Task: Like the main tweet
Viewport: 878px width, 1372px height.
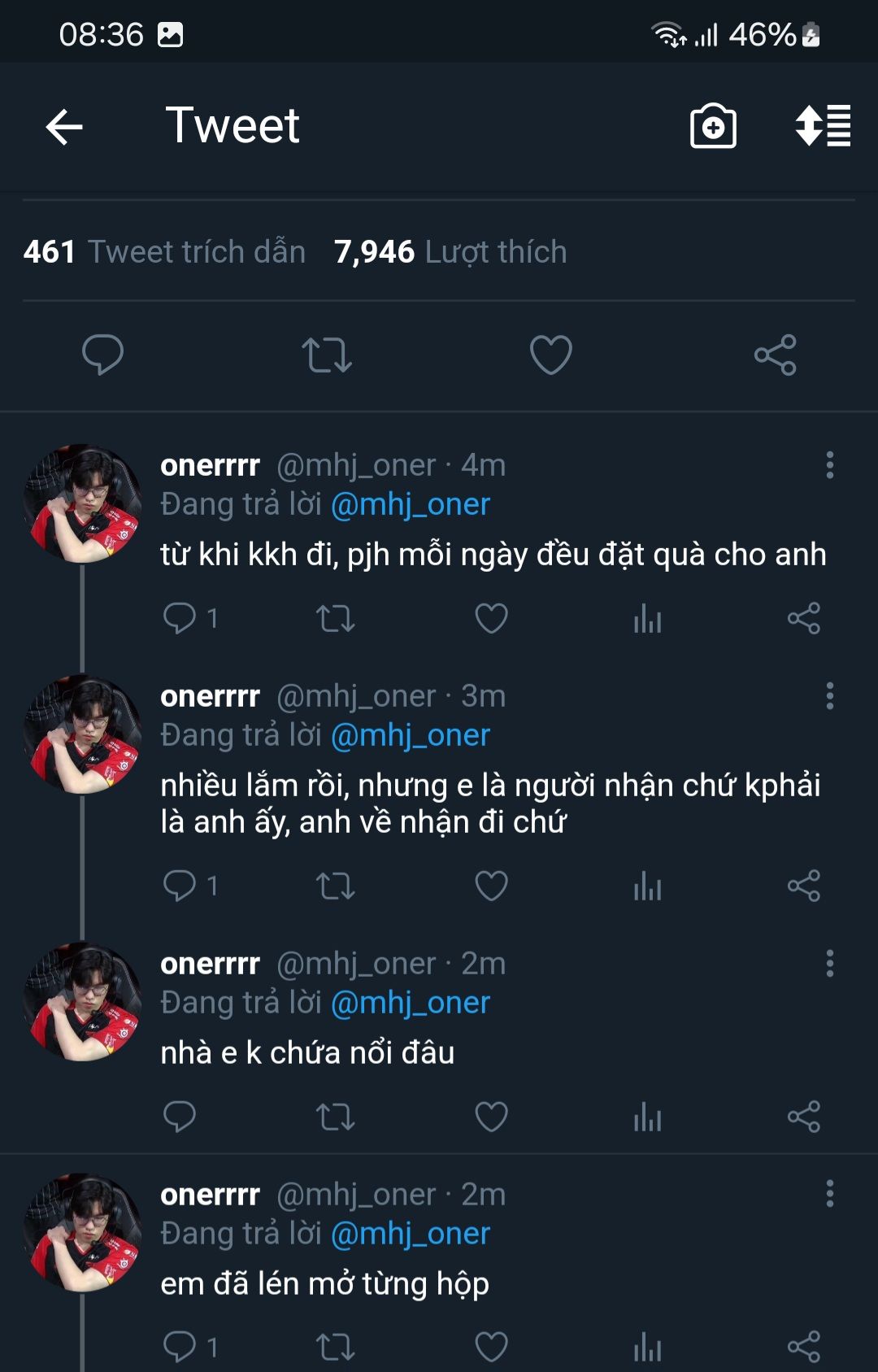Action: tap(551, 355)
